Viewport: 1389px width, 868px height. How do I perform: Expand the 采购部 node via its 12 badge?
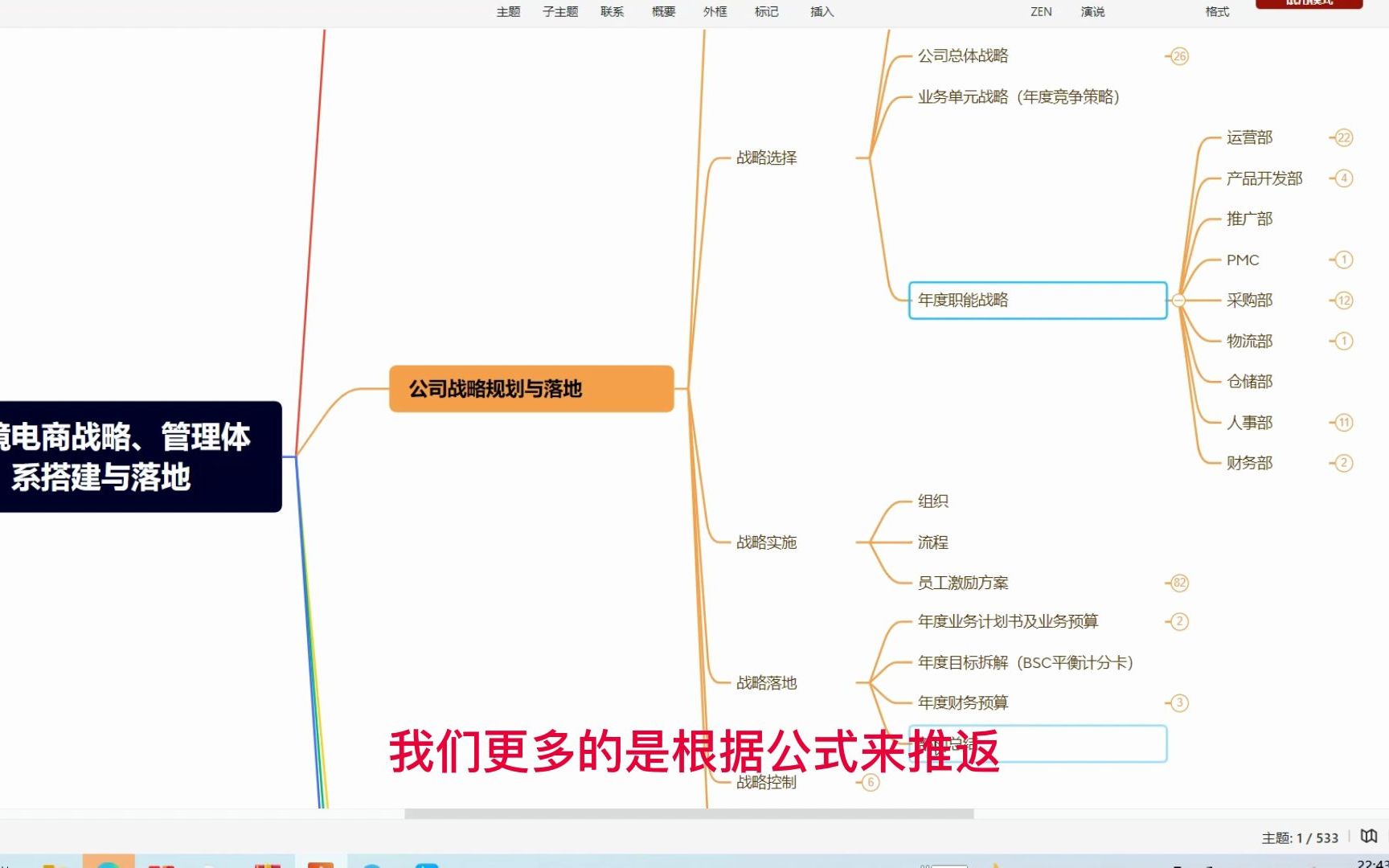tap(1342, 300)
